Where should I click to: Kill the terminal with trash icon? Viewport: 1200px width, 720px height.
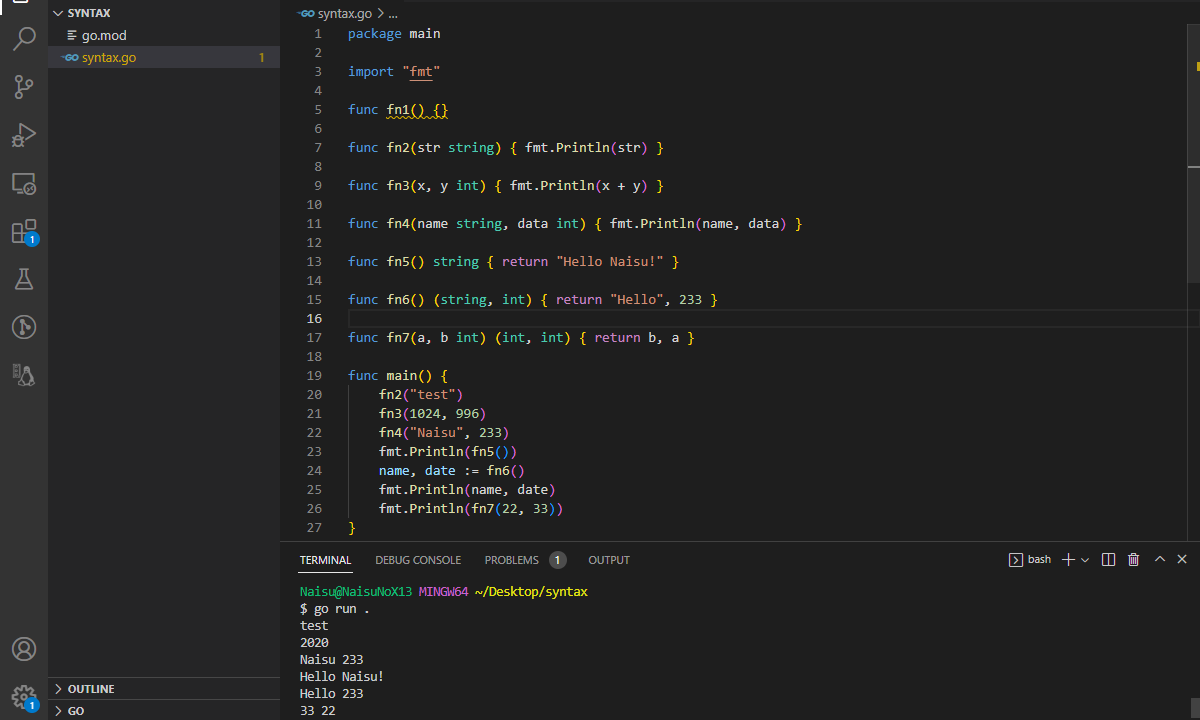[x=1134, y=560]
